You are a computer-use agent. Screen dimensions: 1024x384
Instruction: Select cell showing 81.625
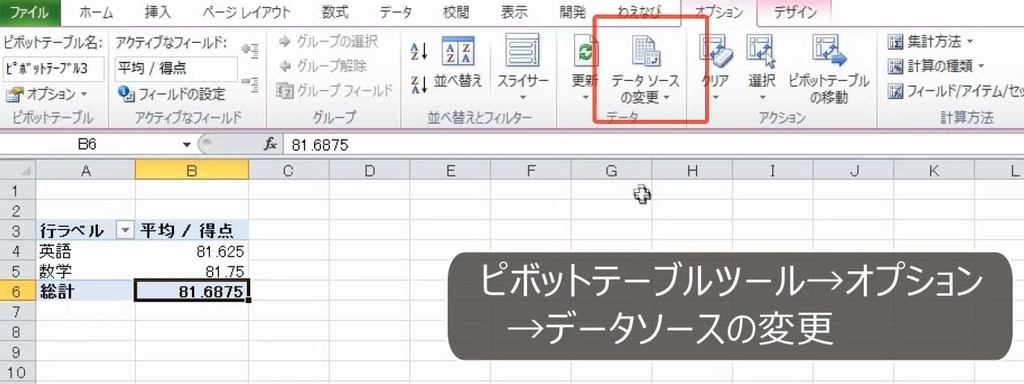(x=192, y=251)
